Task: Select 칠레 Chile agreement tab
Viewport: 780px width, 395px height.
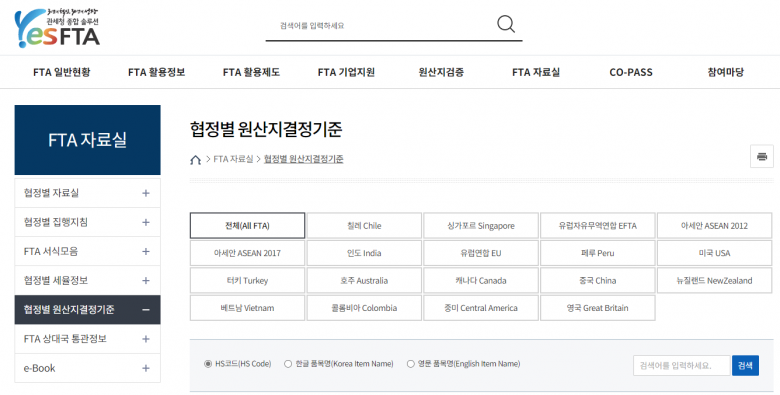Action: point(364,225)
